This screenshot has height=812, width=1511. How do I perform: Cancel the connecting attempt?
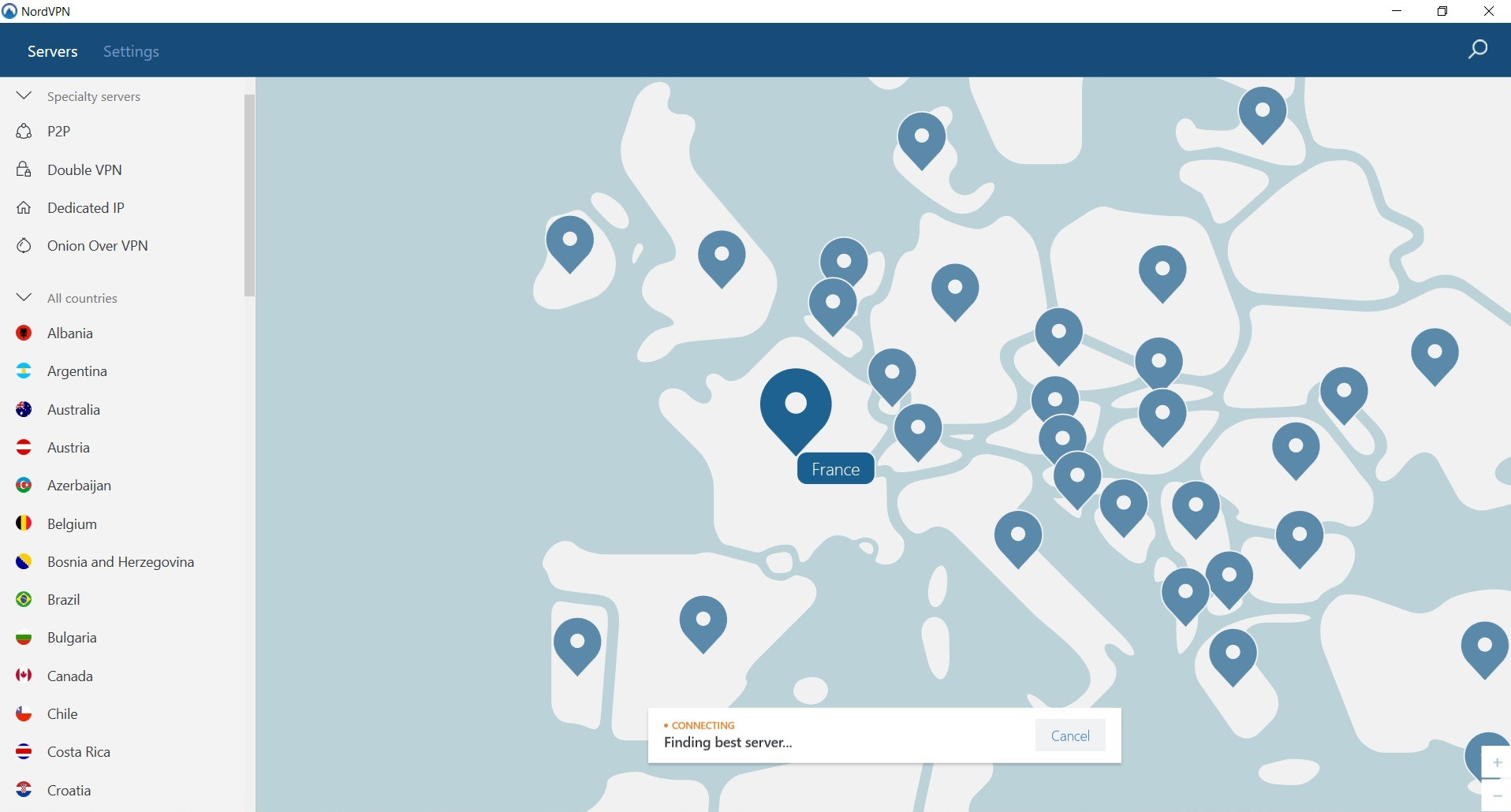[1070, 736]
